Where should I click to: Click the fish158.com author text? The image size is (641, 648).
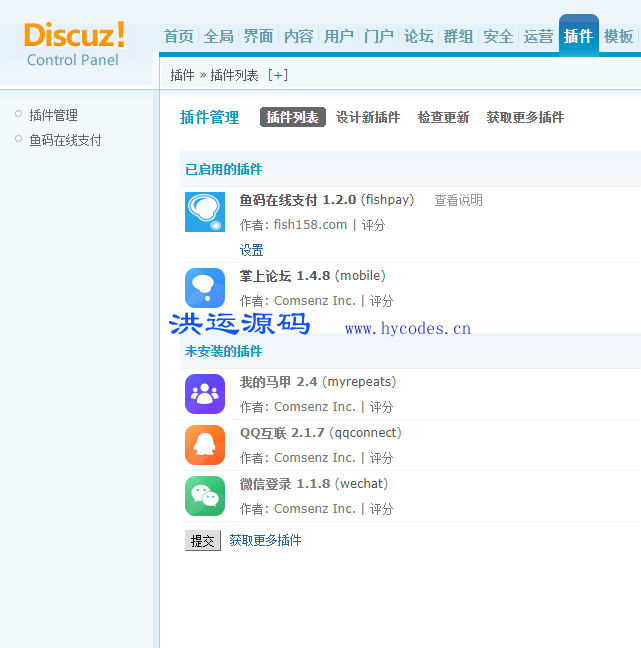(x=310, y=225)
